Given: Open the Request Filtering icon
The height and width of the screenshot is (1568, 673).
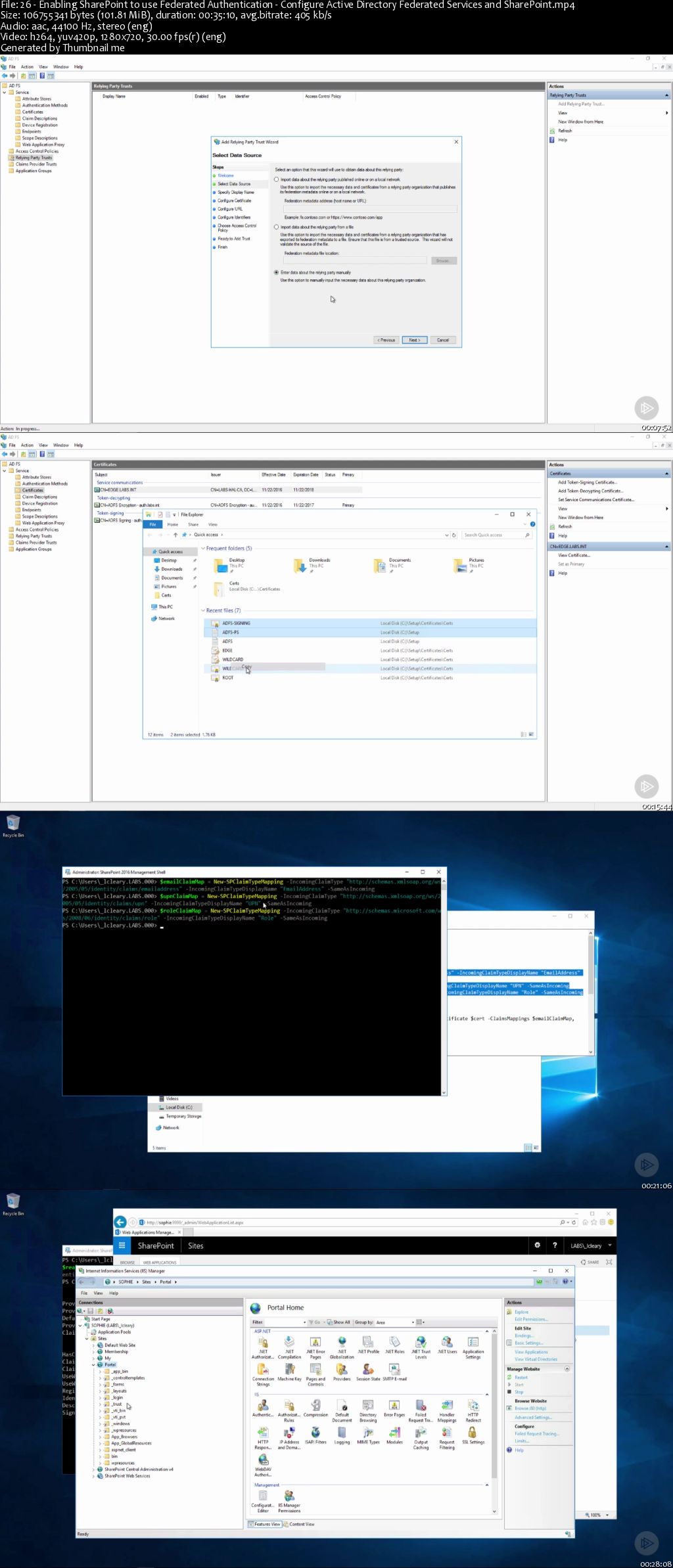Looking at the screenshot, I should pyautogui.click(x=447, y=1439).
